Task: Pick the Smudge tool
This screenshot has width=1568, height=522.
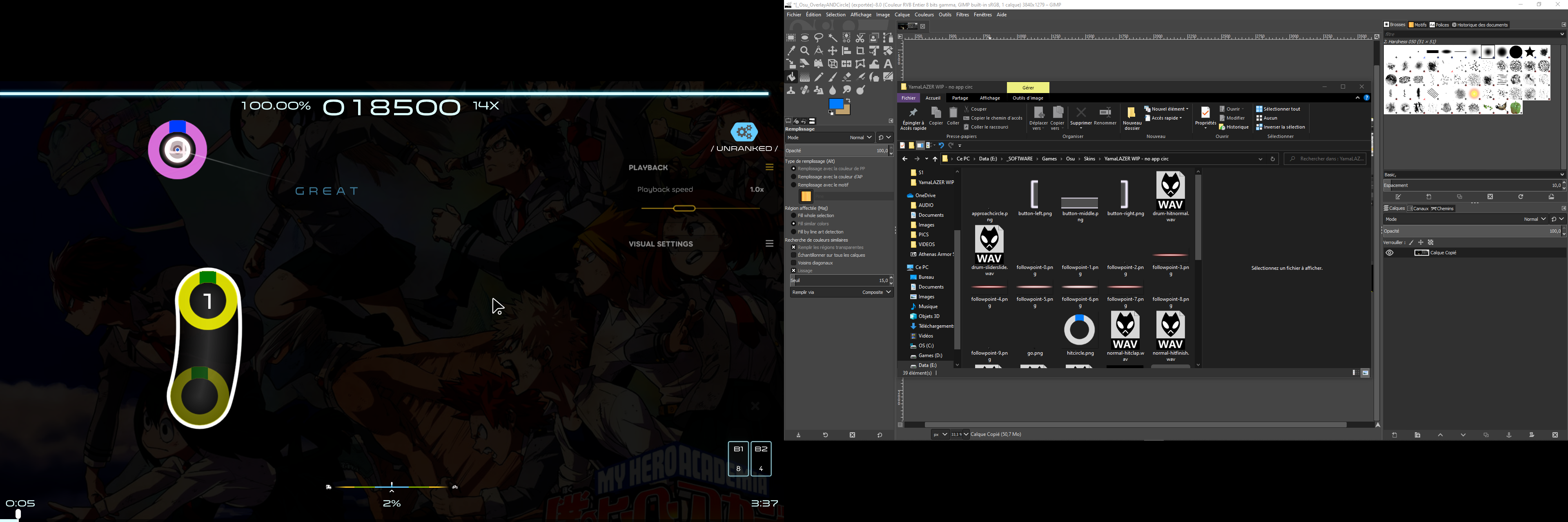Action: [x=846, y=89]
